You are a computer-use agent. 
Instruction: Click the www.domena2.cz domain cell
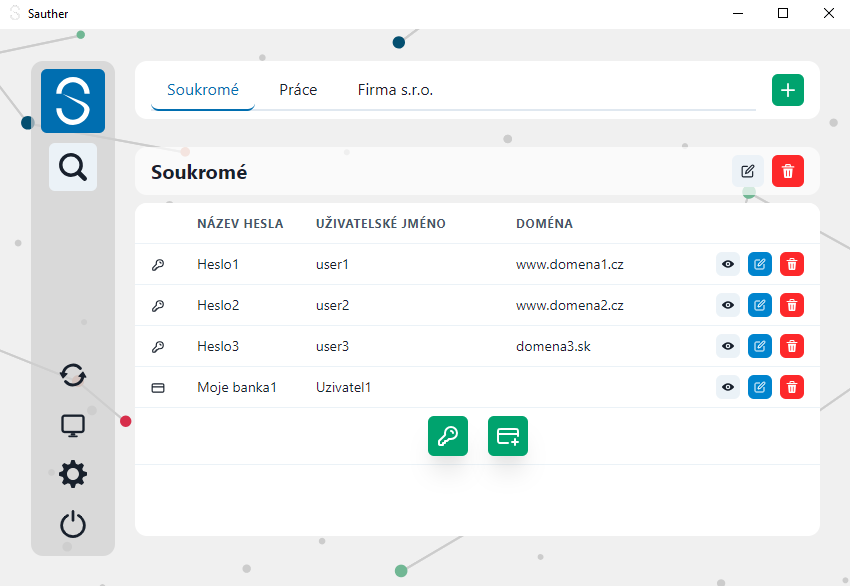(570, 305)
